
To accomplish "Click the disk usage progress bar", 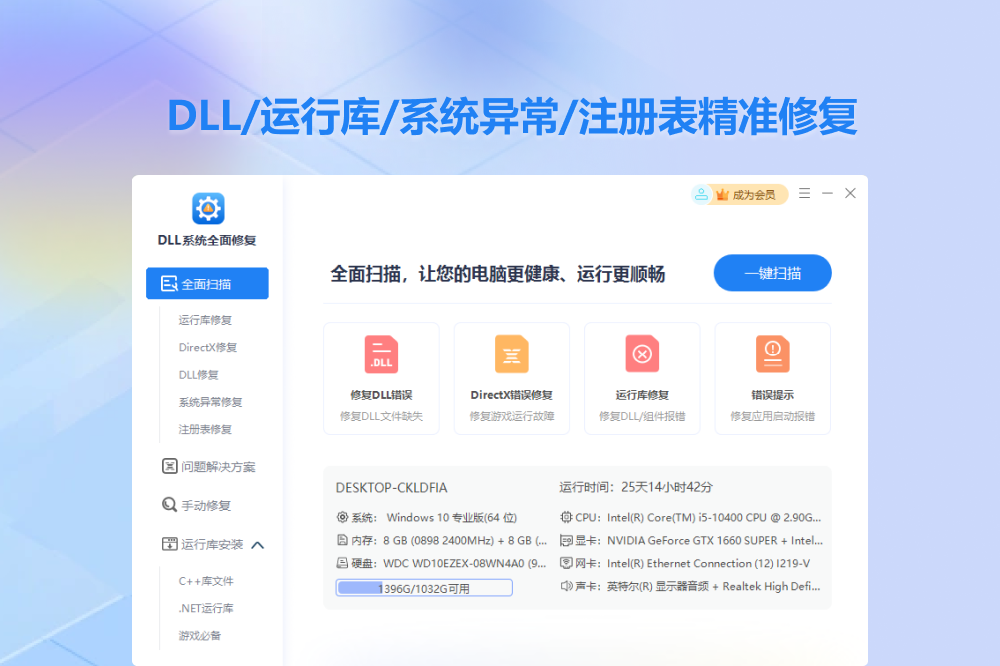I will click(x=423, y=588).
